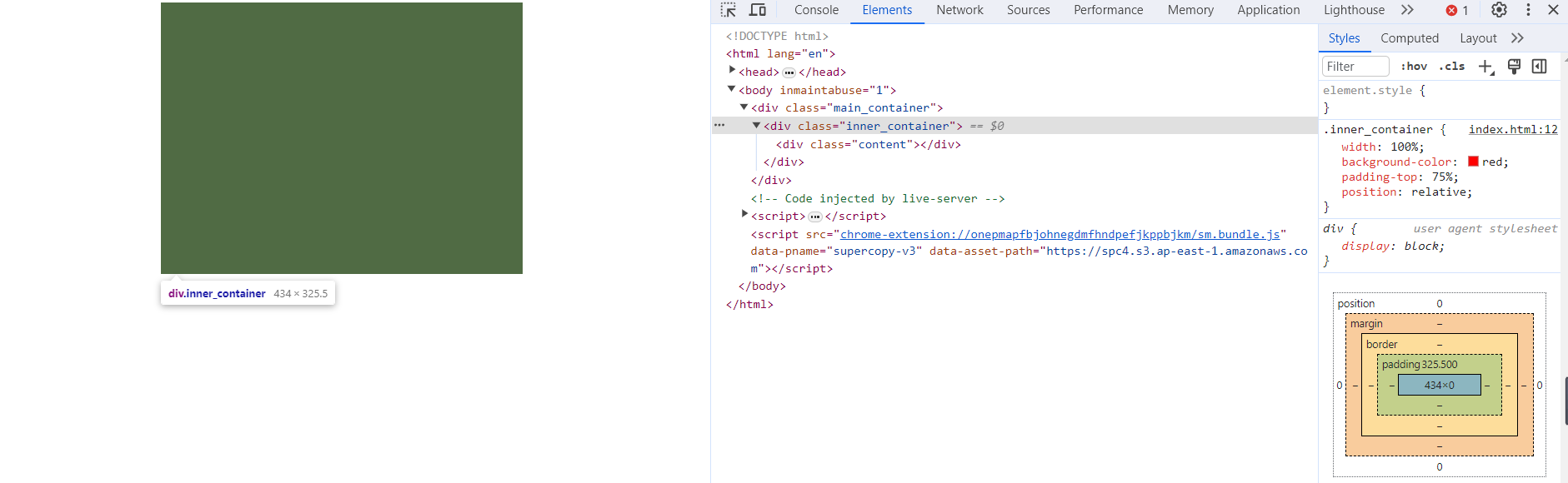Click the ellipsis inside script tag
This screenshot has height=483, width=1568.
(815, 217)
